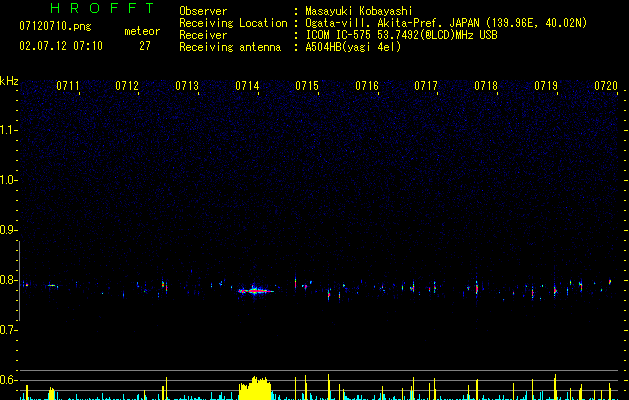Select the file name 07120710.png

55,26
